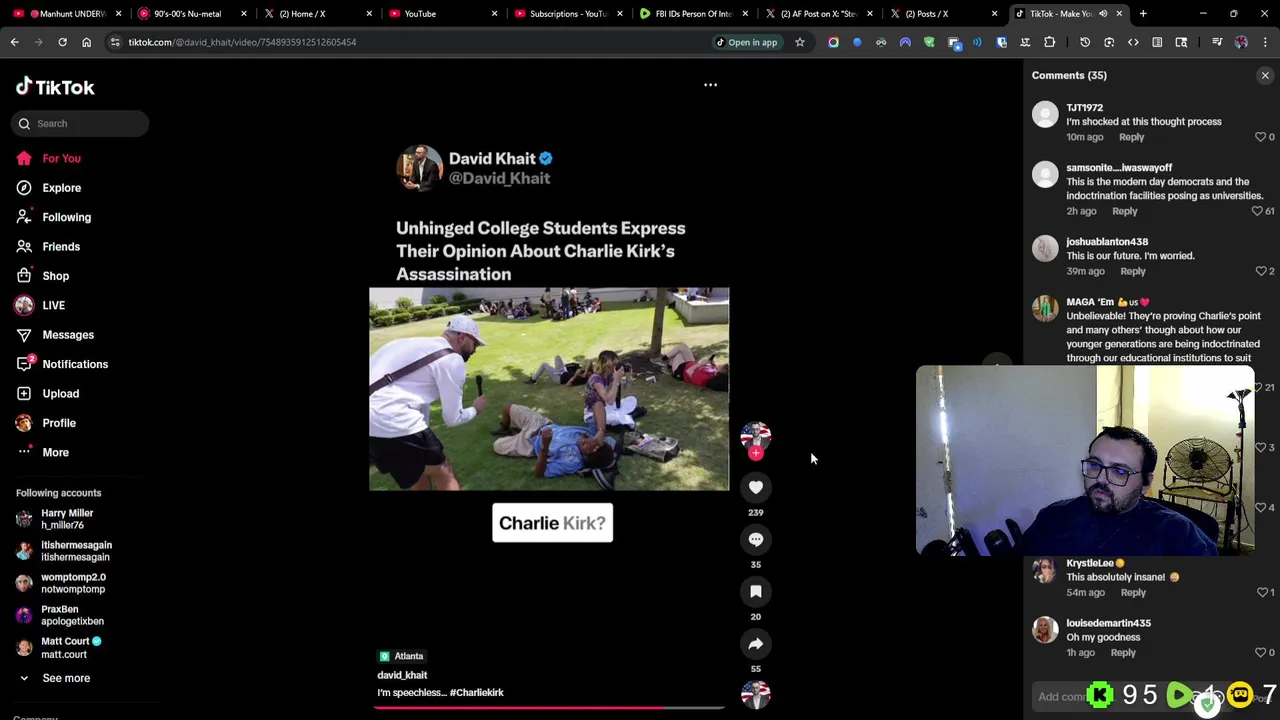Image resolution: width=1280 pixels, height=720 pixels.
Task: Open Matt Court's followed account
Action: (x=60, y=647)
